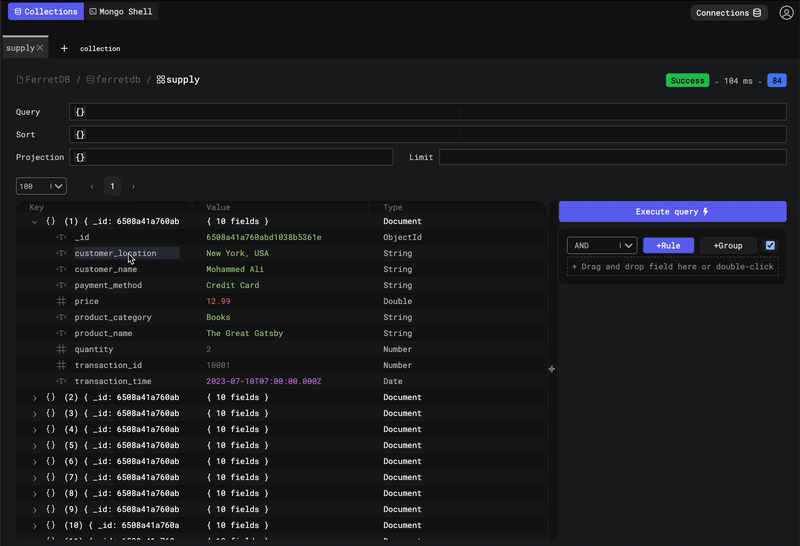Open the user account profile icon
This screenshot has height=546, width=800.
[786, 12]
